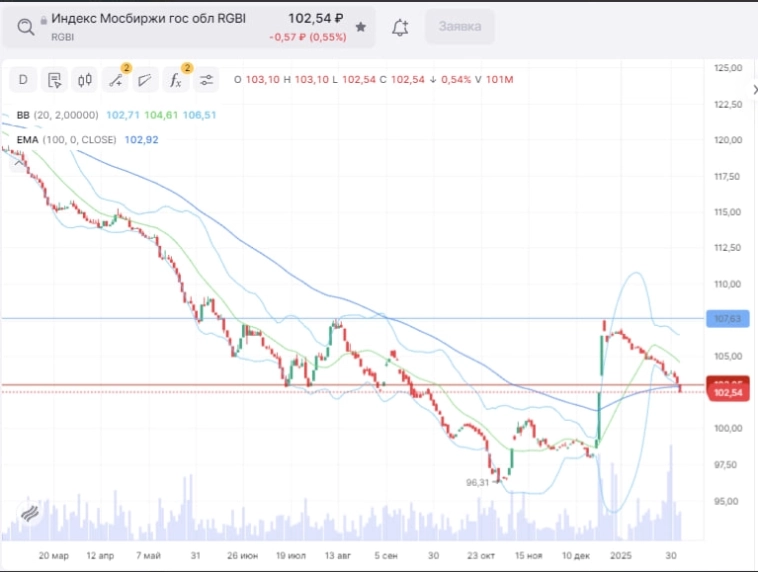Click the 107,63 price level marker
This screenshot has width=758, height=572.
726,319
